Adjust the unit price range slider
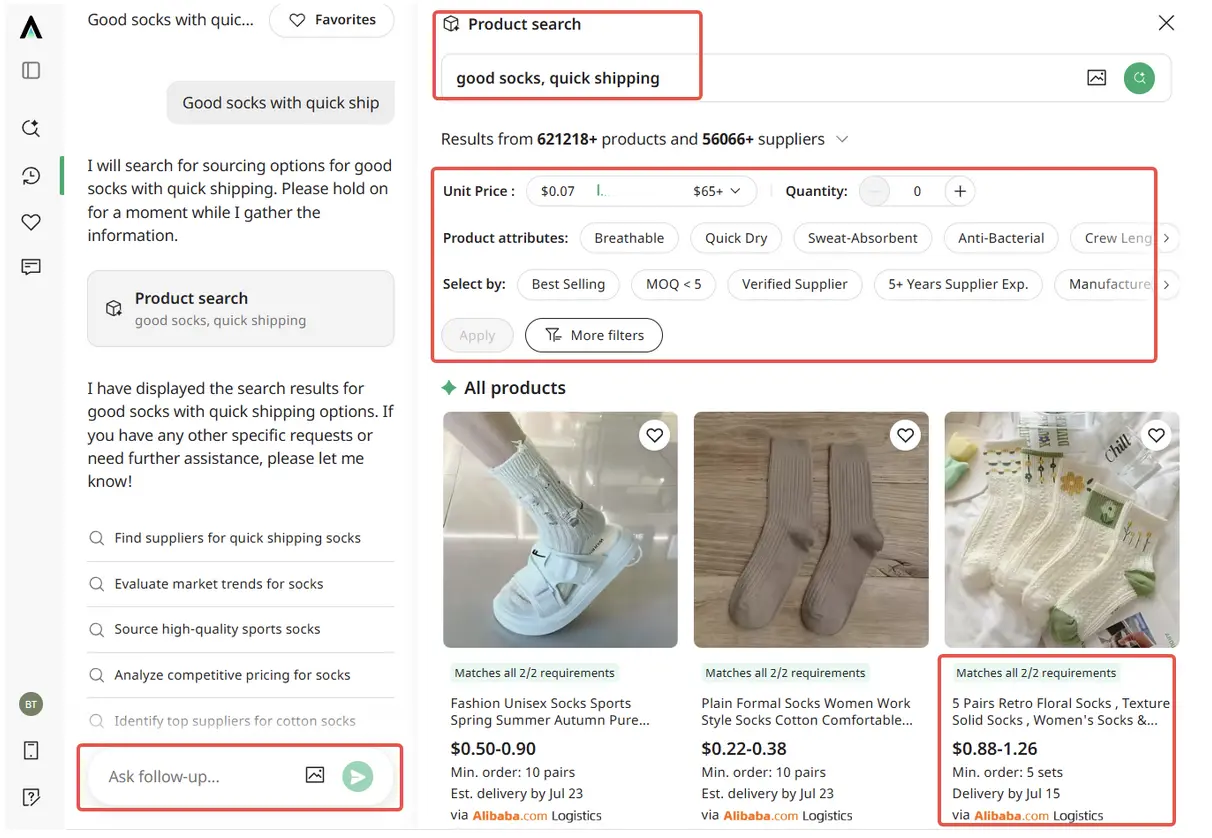 [604, 190]
